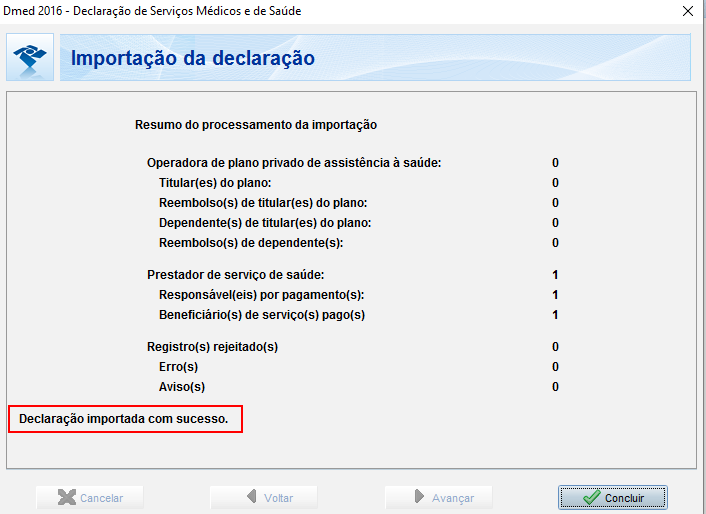Click the 'Importação da declaração' header title
The image size is (706, 514).
coord(193,59)
